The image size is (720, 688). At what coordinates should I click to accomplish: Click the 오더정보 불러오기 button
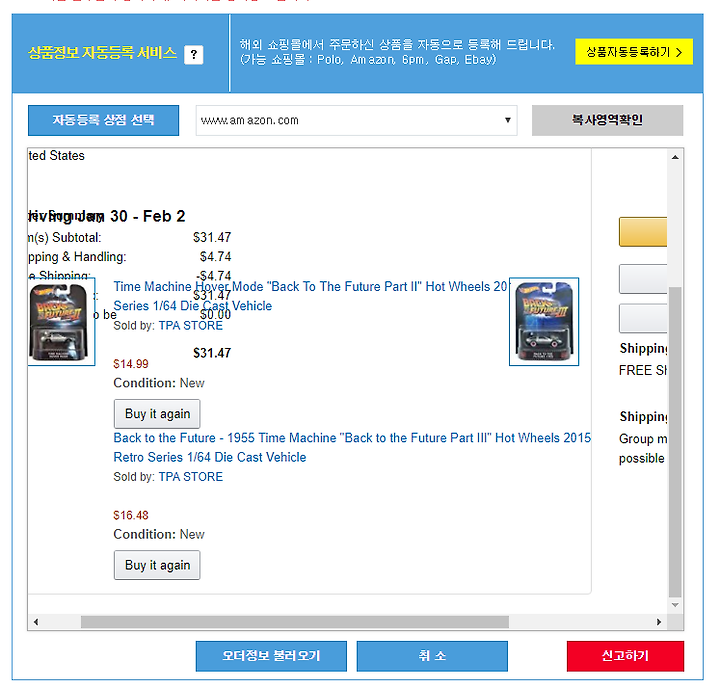point(271,656)
